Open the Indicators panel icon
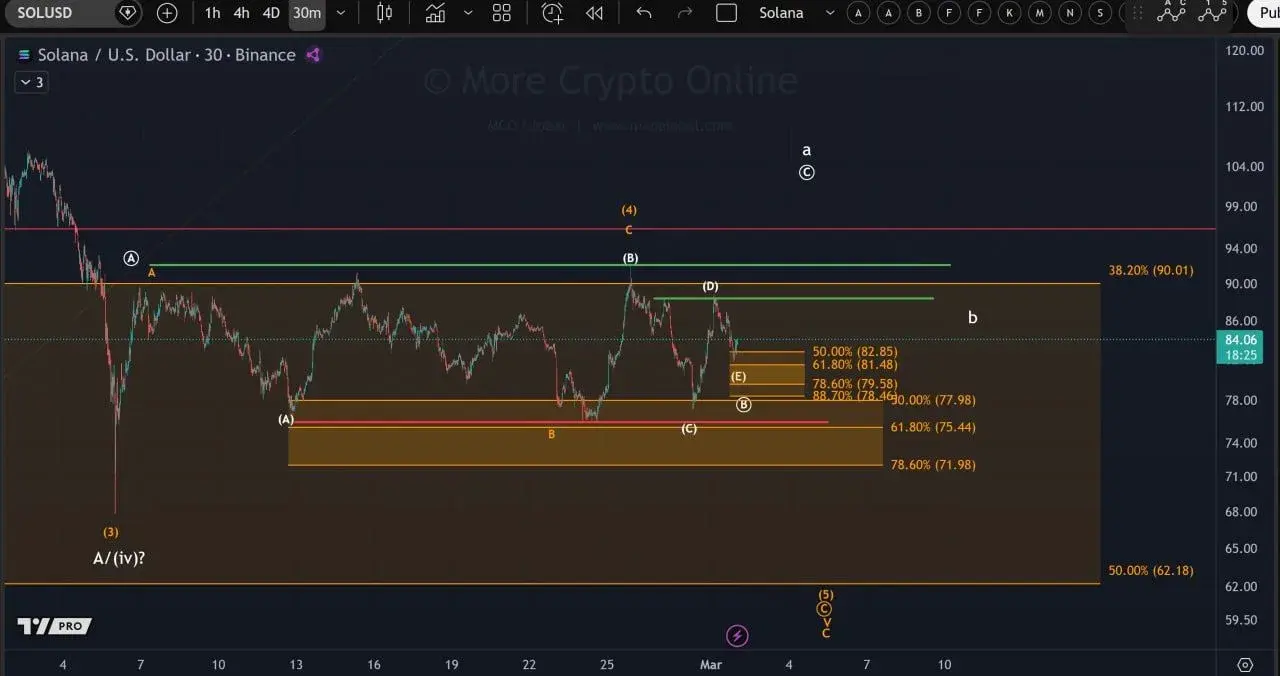Image resolution: width=1280 pixels, height=676 pixels. pyautogui.click(x=434, y=13)
